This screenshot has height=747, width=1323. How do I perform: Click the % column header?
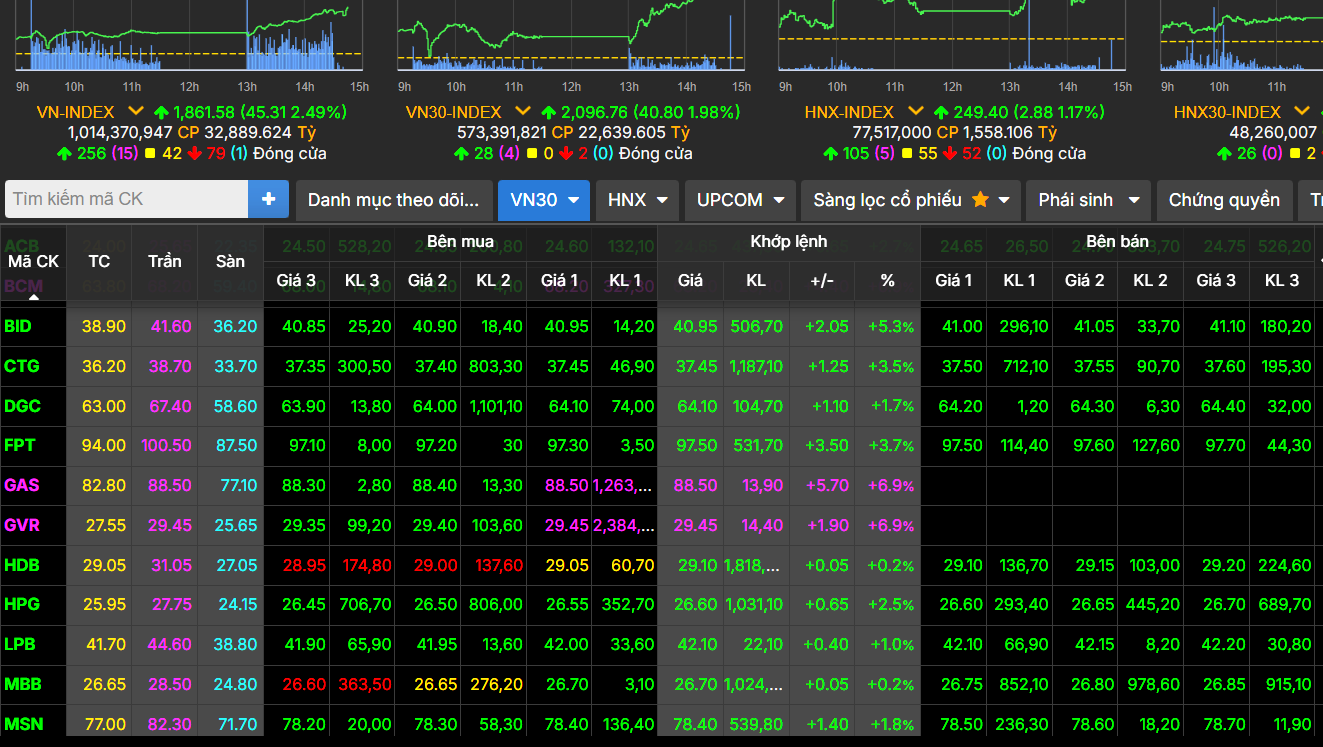(887, 280)
